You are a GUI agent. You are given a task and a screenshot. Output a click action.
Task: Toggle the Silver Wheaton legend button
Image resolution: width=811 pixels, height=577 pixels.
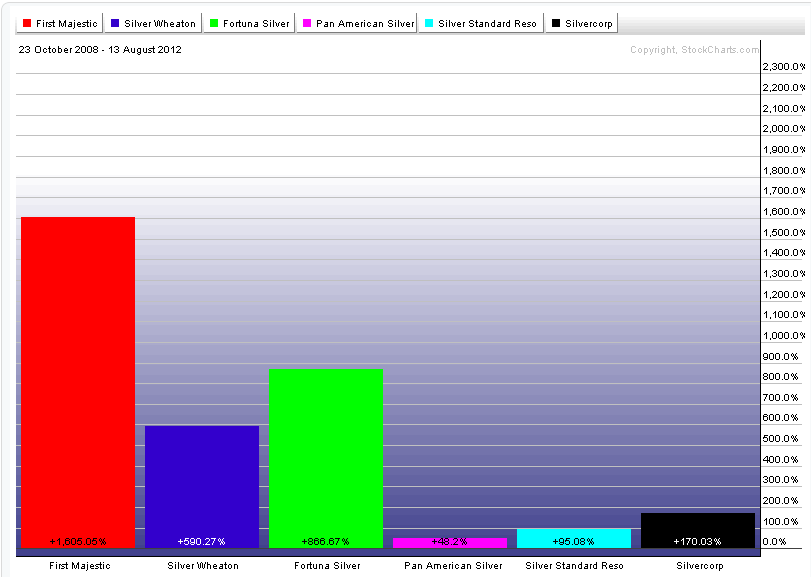[153, 23]
